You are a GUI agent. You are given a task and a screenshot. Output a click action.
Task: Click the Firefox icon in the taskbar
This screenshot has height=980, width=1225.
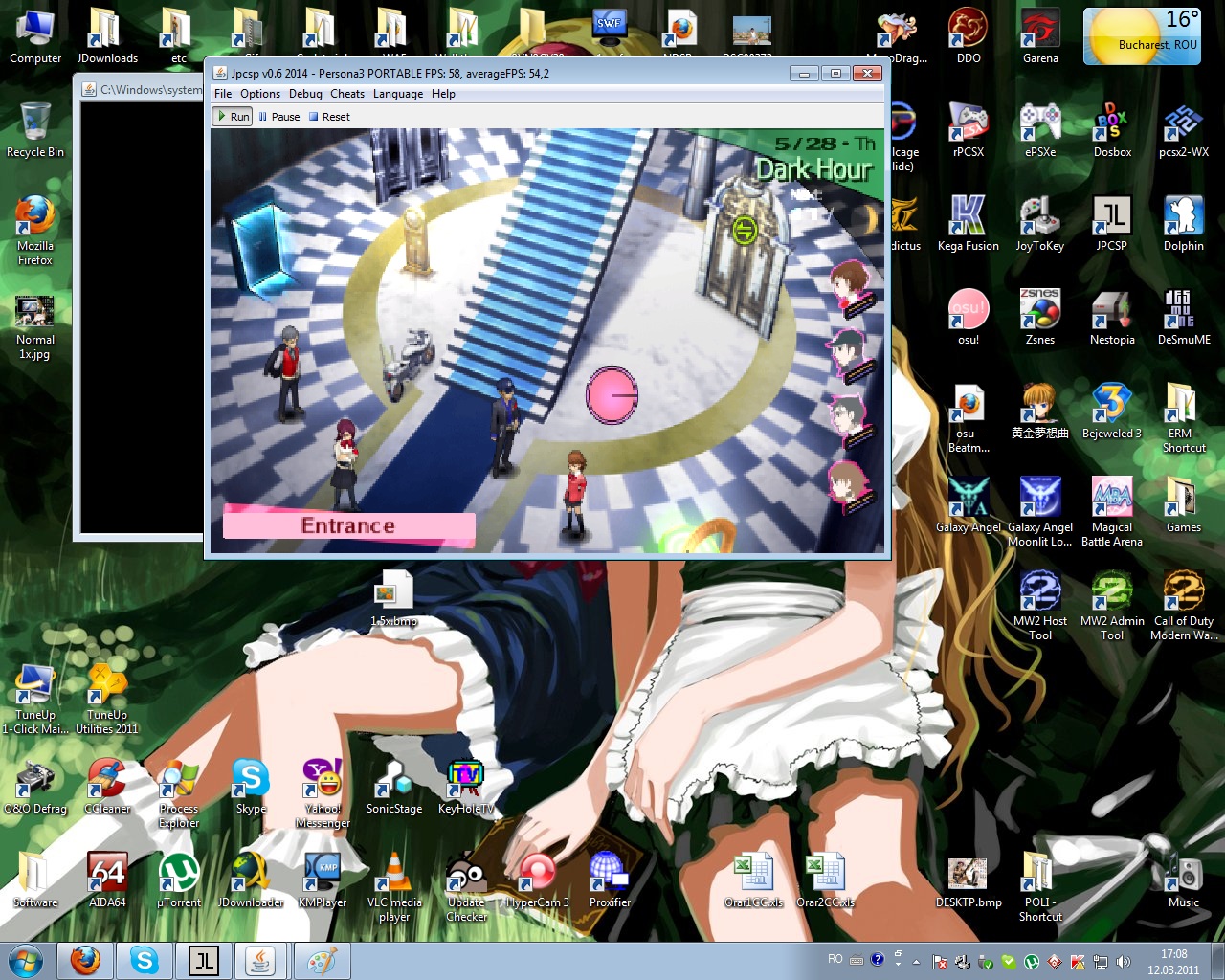85,960
